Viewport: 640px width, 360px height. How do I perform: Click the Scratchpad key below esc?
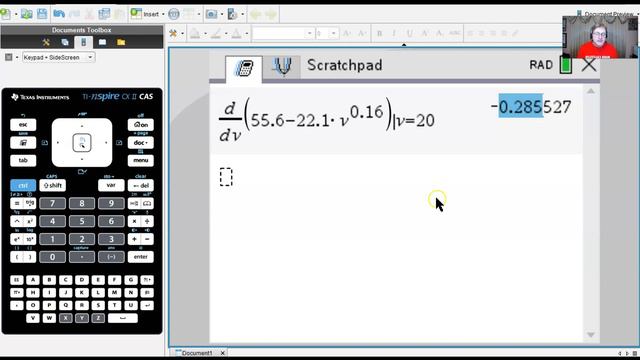pyautogui.click(x=23, y=142)
